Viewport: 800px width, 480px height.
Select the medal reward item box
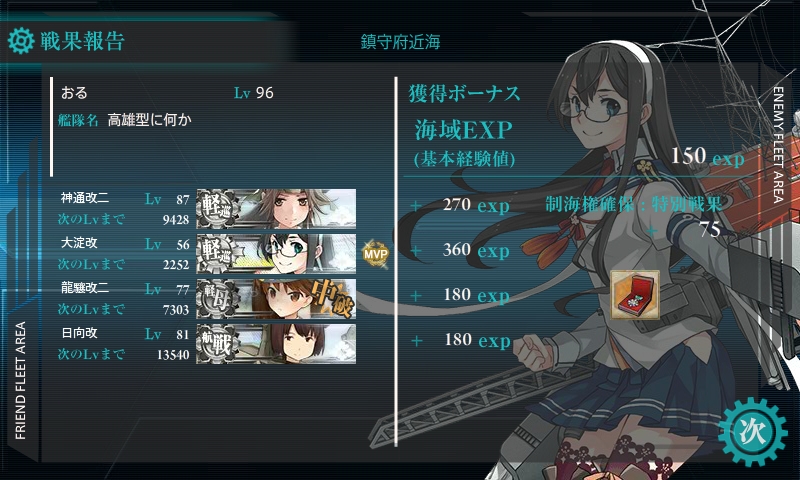(635, 295)
